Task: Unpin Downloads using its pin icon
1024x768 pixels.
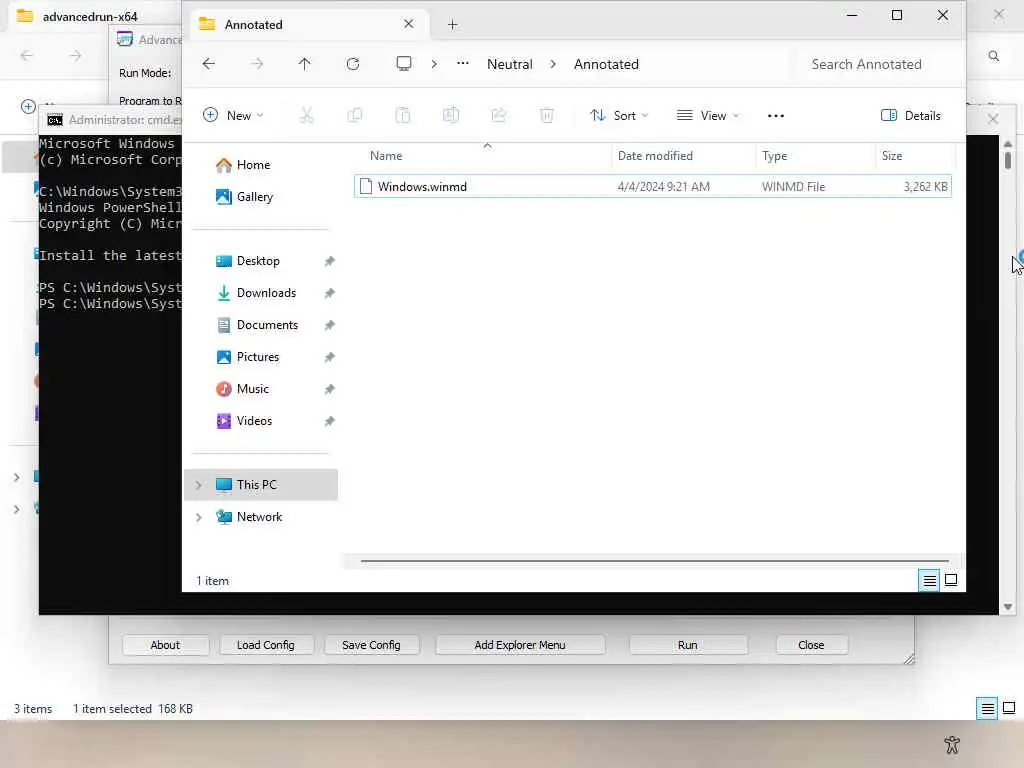Action: click(x=329, y=293)
